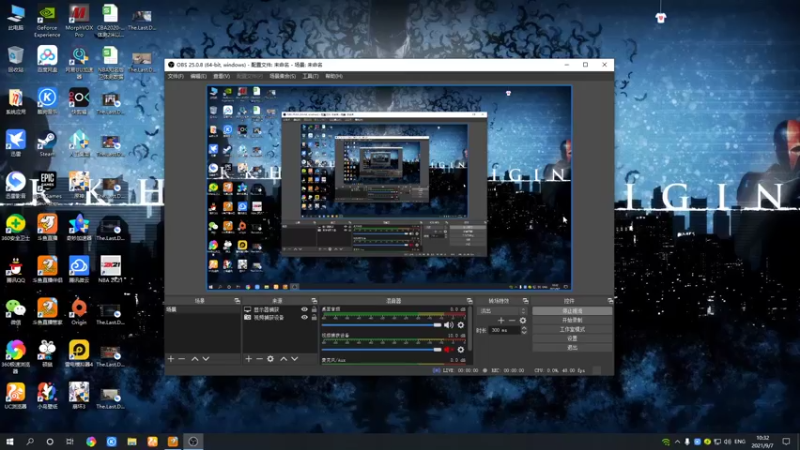Click the Audio Mixer vertical scrollbar

469,329
